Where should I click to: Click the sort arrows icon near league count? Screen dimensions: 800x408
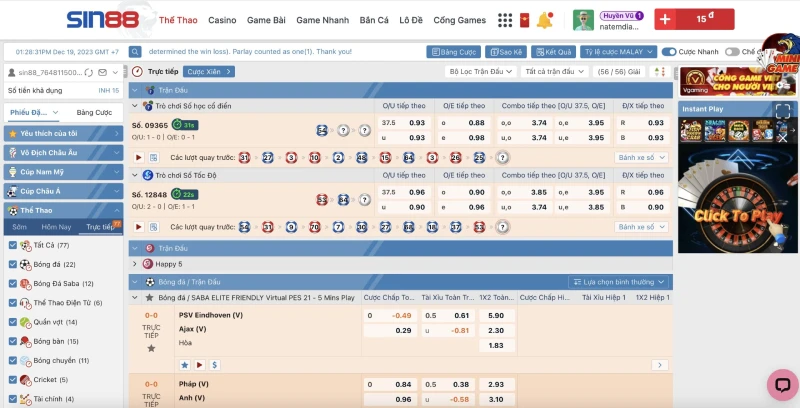pos(660,72)
